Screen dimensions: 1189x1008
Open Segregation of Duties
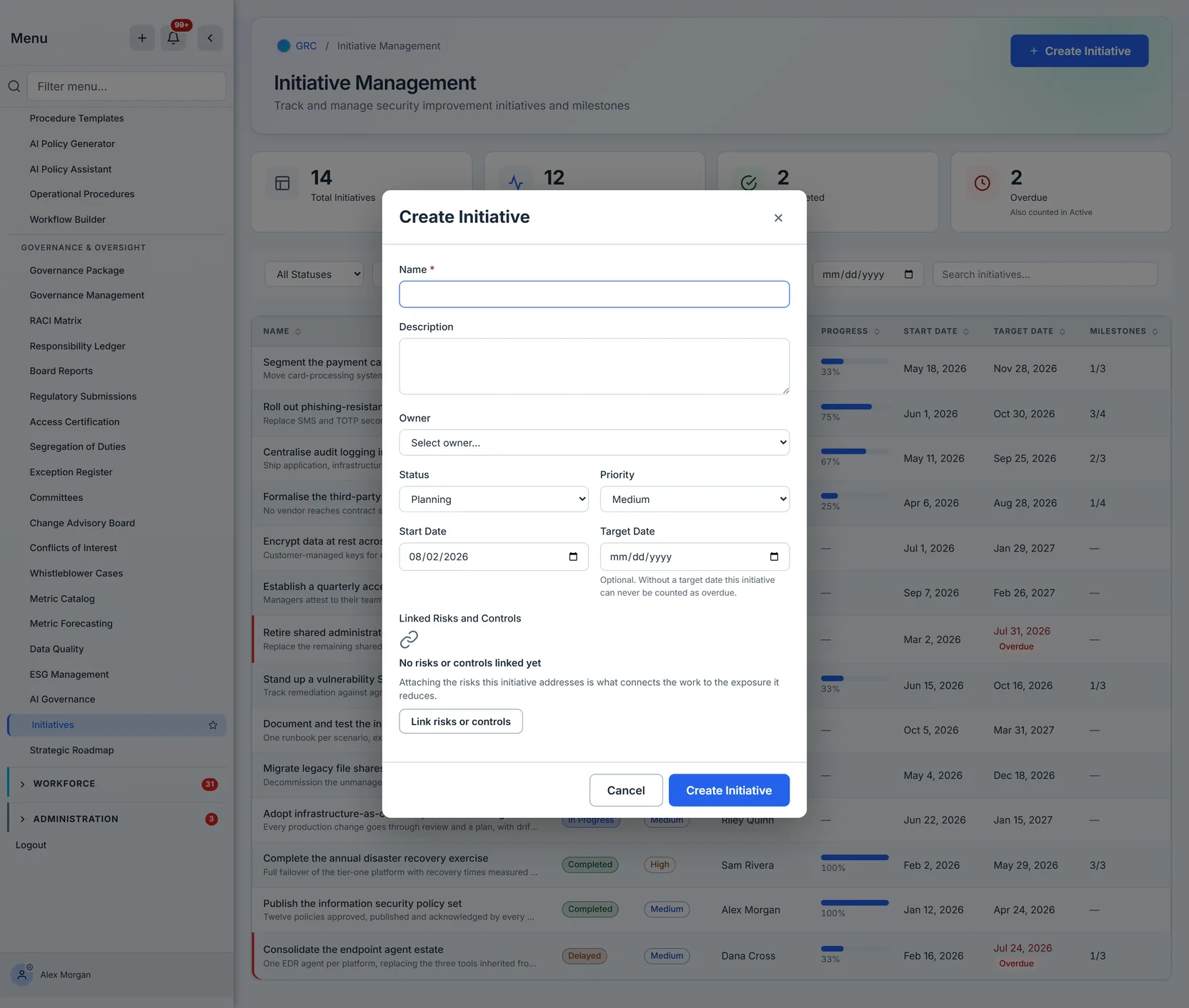point(77,446)
